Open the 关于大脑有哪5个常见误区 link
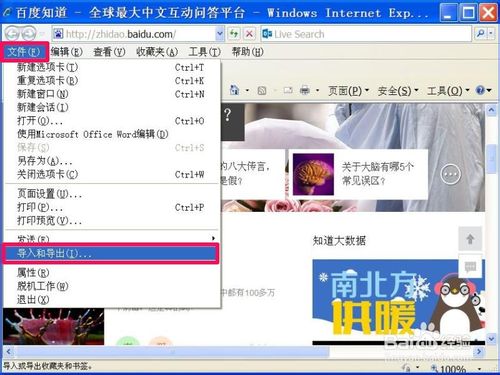The height and width of the screenshot is (375, 500). (x=377, y=174)
